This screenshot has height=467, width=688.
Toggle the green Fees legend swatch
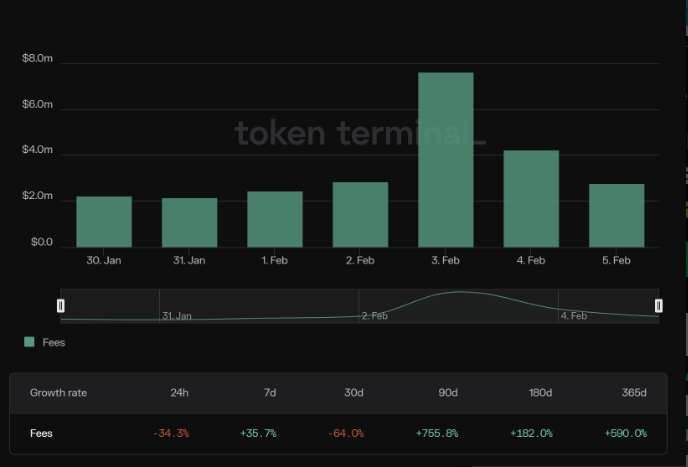pos(29,342)
